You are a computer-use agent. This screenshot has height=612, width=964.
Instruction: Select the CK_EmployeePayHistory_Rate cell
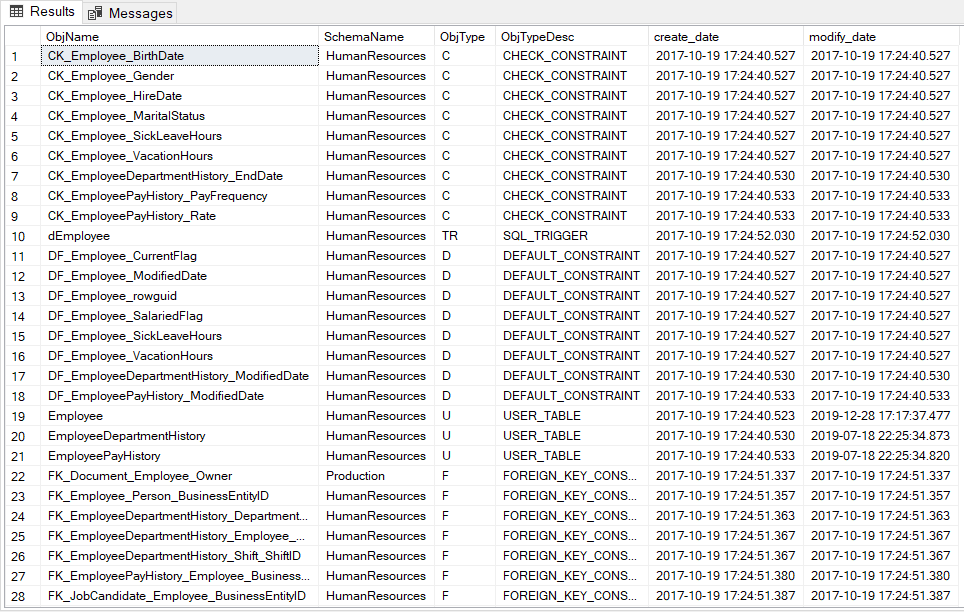click(180, 216)
